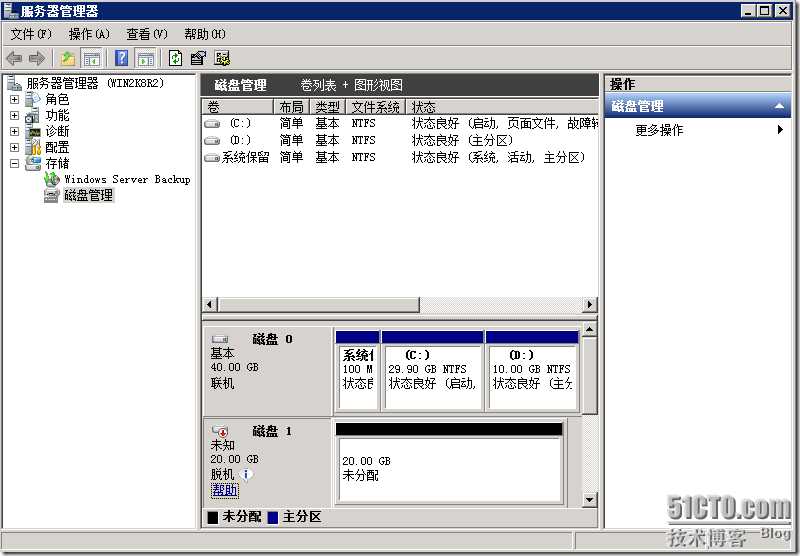
Task: Collapse the 磁盘管理 actions section arrow
Action: pos(779,106)
